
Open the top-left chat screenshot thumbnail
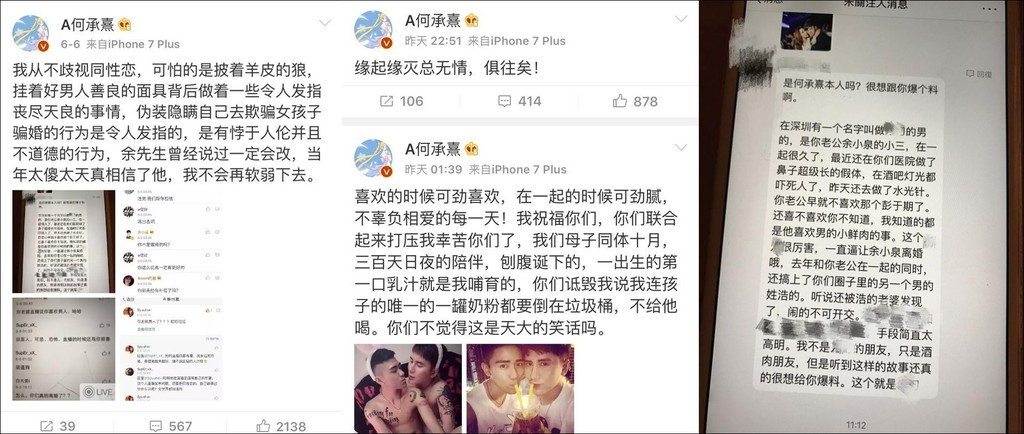point(64,241)
